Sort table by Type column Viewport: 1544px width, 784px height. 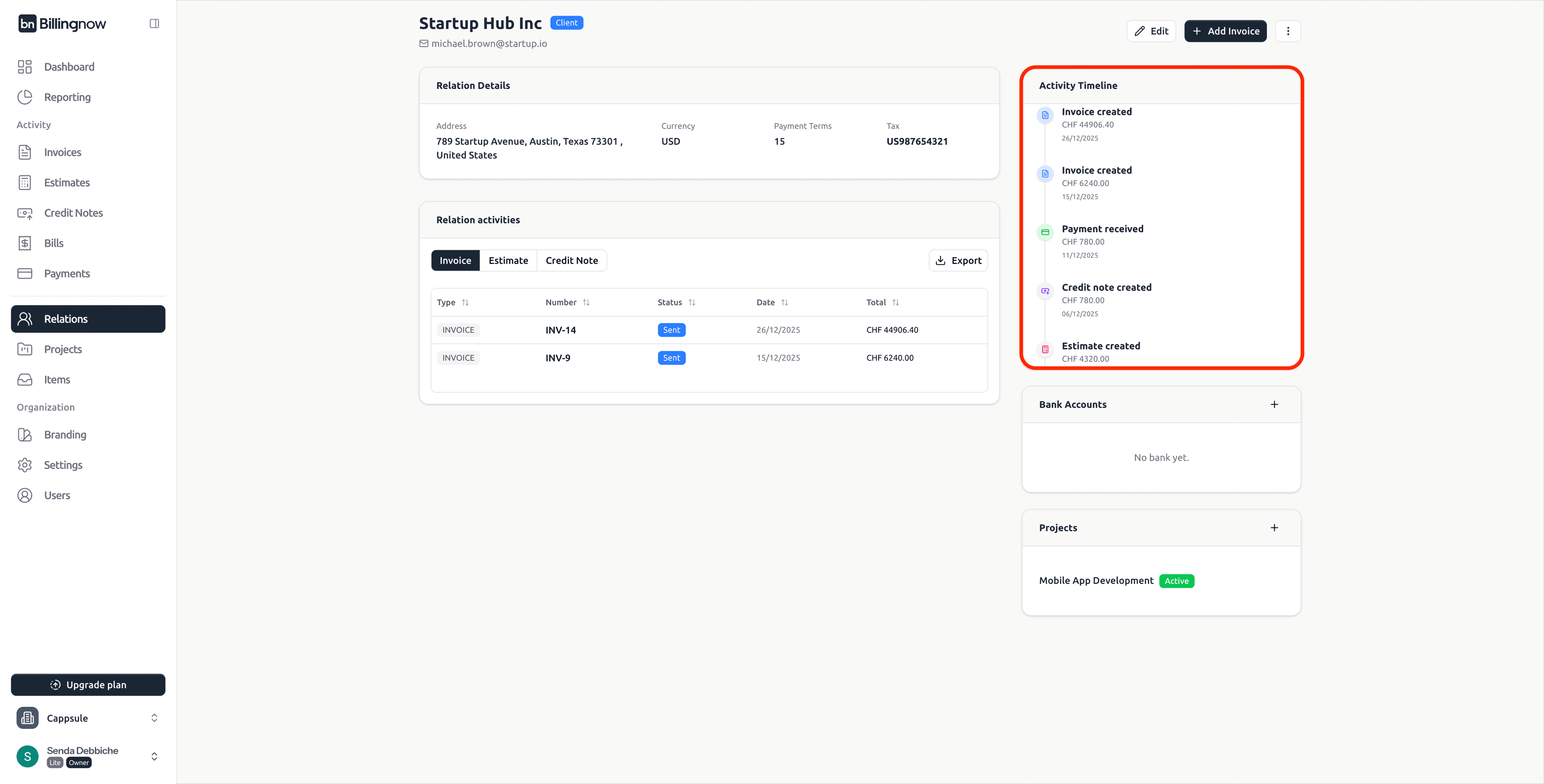pyautogui.click(x=465, y=303)
